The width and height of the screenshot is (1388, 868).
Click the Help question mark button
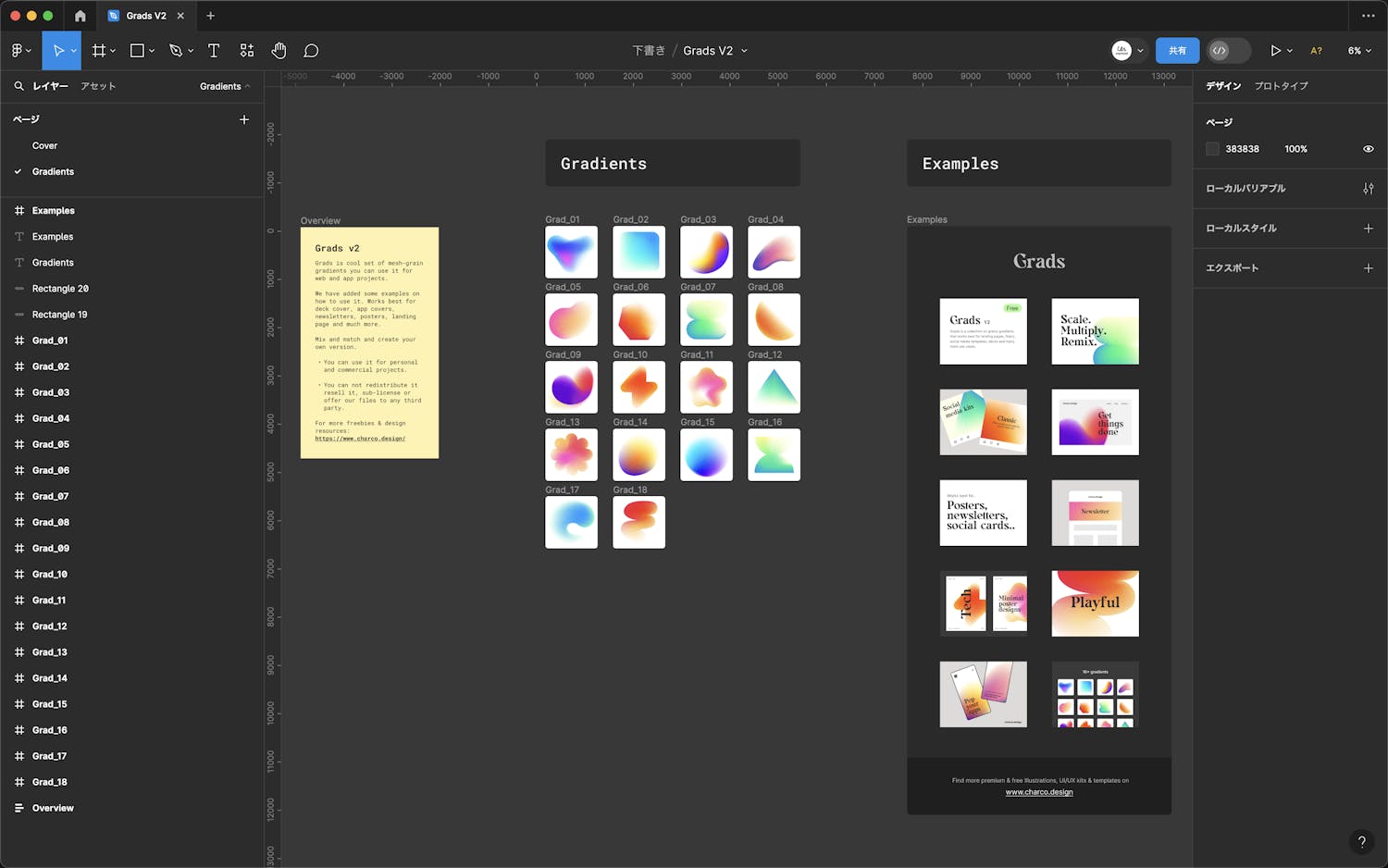click(1361, 841)
